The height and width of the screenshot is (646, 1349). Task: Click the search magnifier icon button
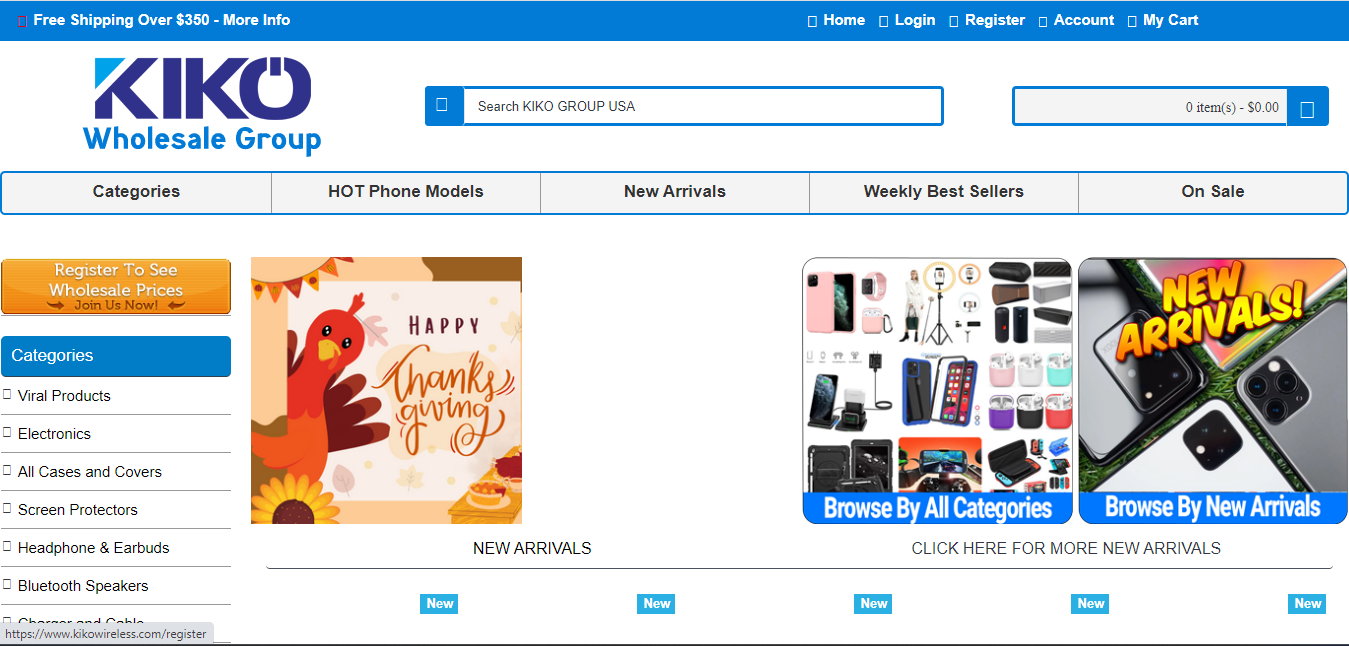click(443, 106)
